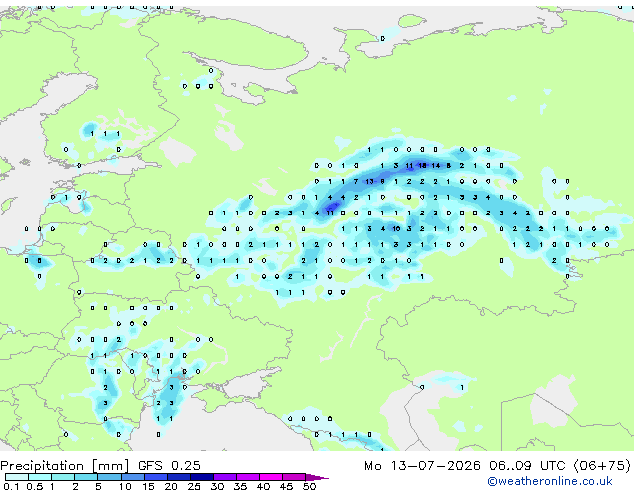Image resolution: width=634 pixels, height=490 pixels.
Task: Click the legend scale label '15'
Action: [x=148, y=486]
